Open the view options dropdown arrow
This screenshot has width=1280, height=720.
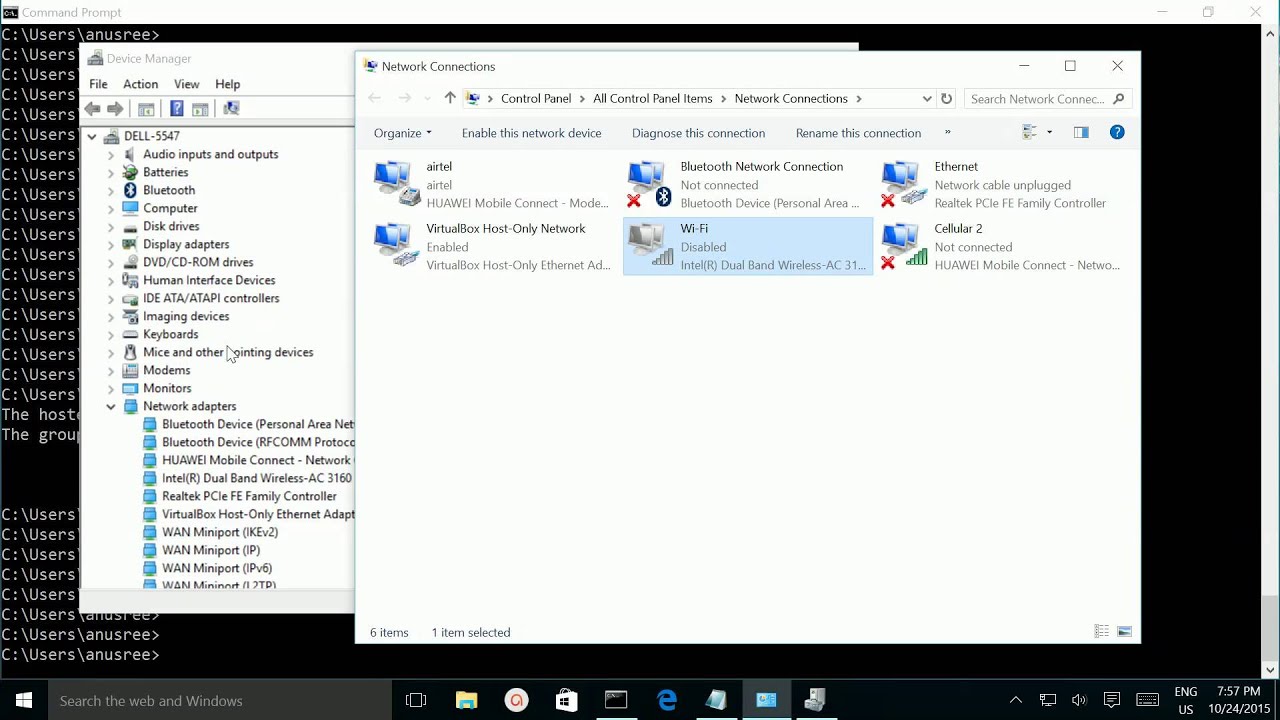(x=1049, y=132)
